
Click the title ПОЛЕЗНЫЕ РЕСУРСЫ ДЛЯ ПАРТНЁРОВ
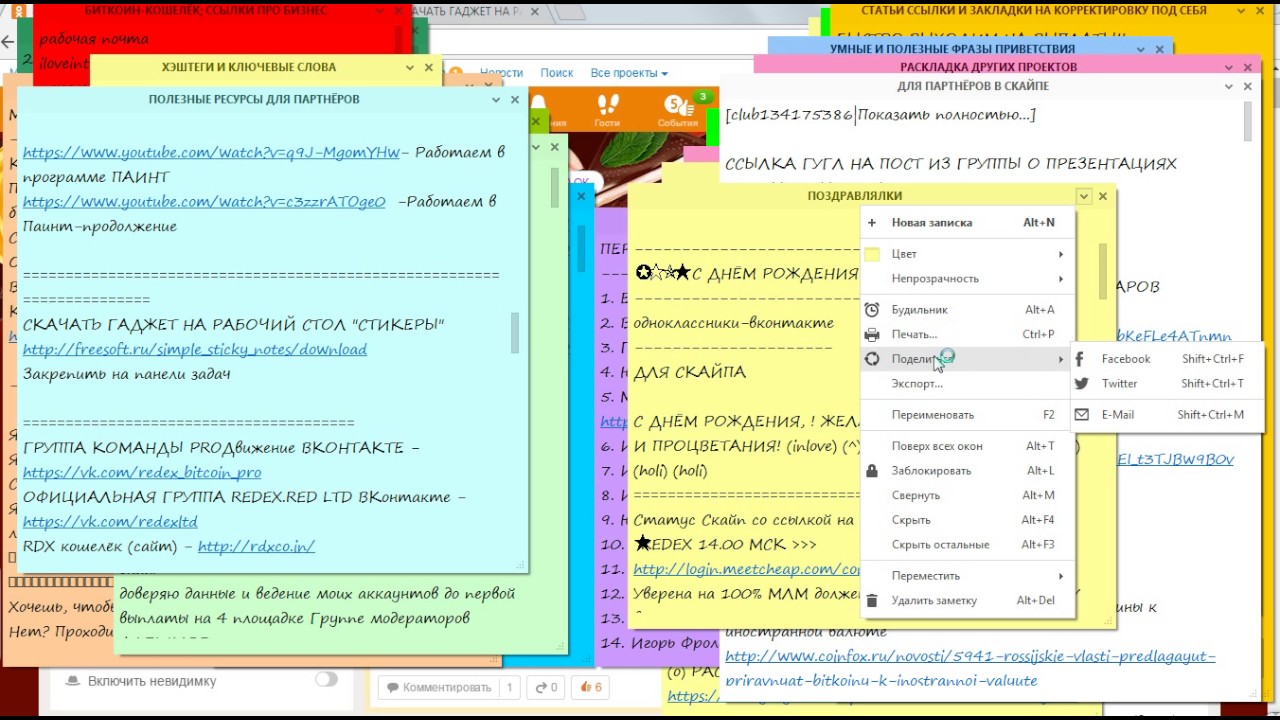(254, 100)
